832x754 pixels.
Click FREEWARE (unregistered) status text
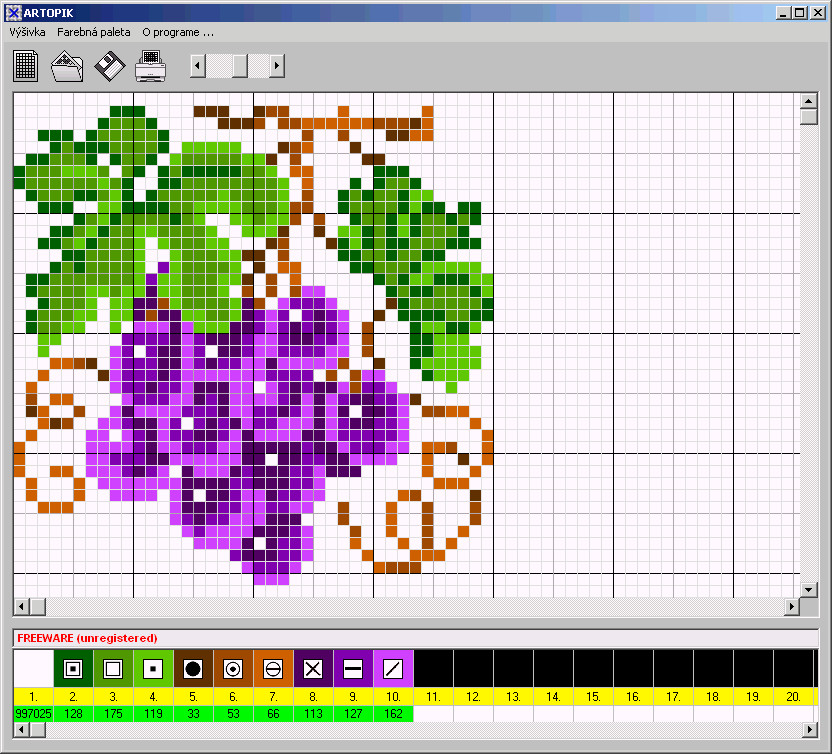[87, 638]
